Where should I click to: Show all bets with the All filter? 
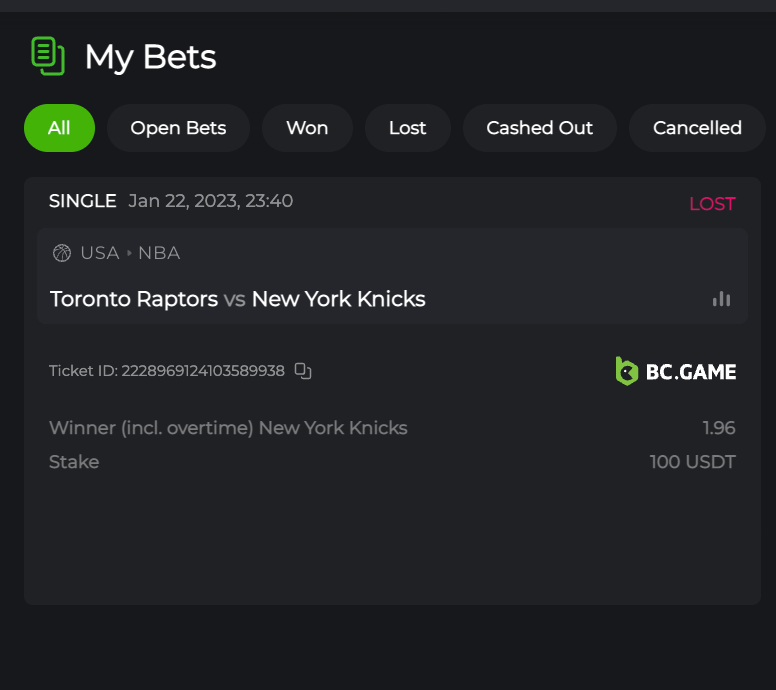tap(59, 128)
